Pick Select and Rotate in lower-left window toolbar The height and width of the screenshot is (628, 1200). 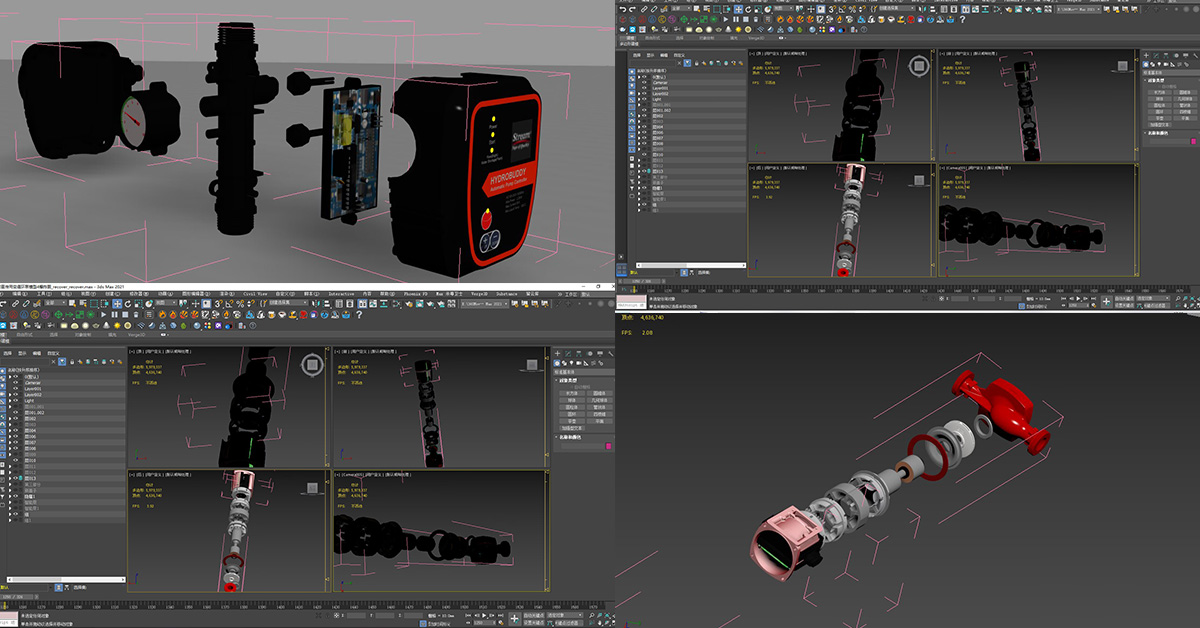(x=128, y=304)
